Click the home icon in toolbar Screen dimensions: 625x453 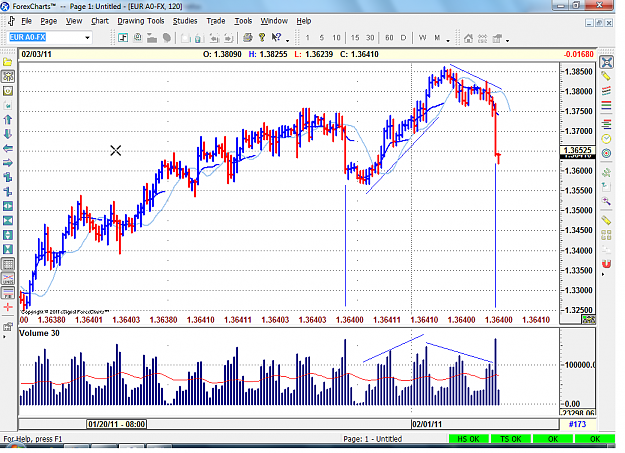(469, 38)
